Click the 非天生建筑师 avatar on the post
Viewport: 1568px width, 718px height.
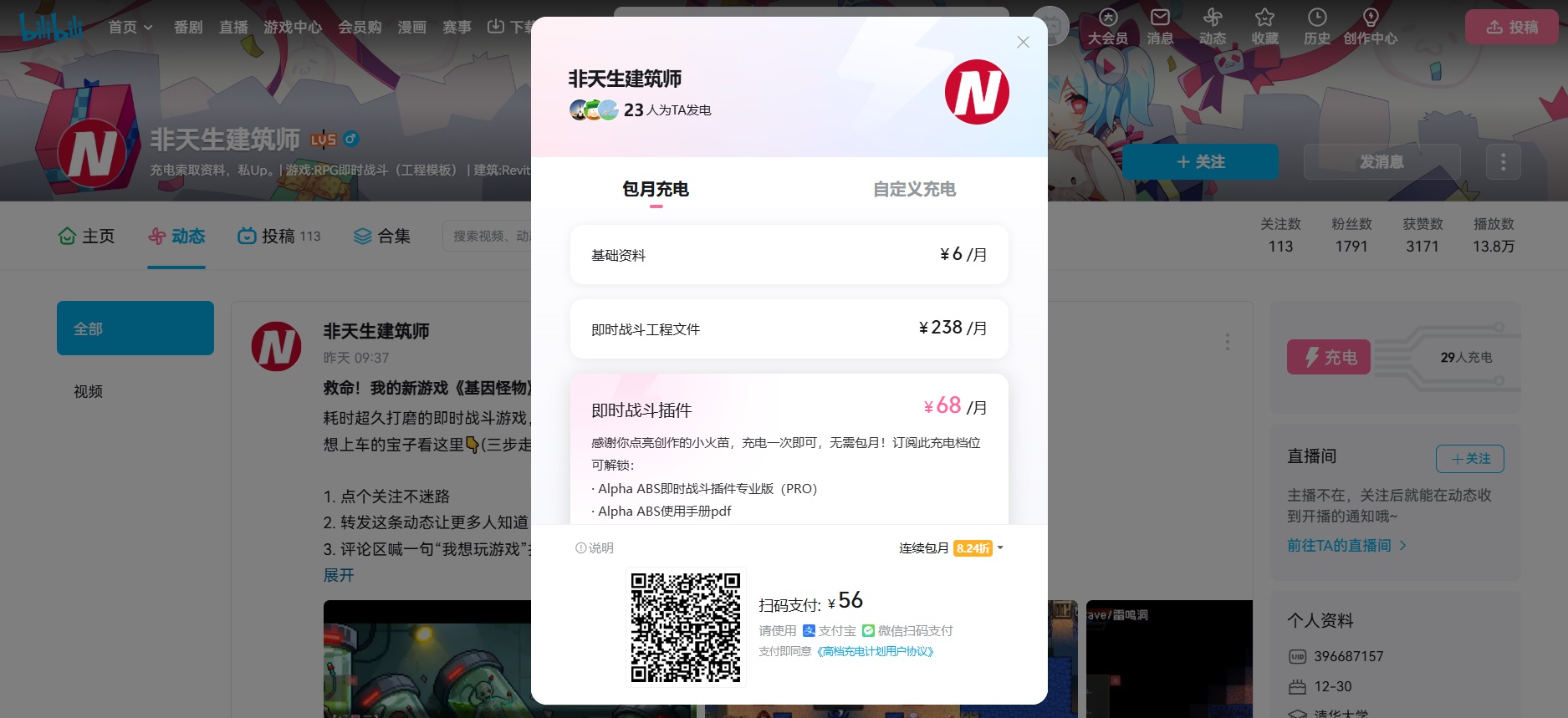coord(277,346)
